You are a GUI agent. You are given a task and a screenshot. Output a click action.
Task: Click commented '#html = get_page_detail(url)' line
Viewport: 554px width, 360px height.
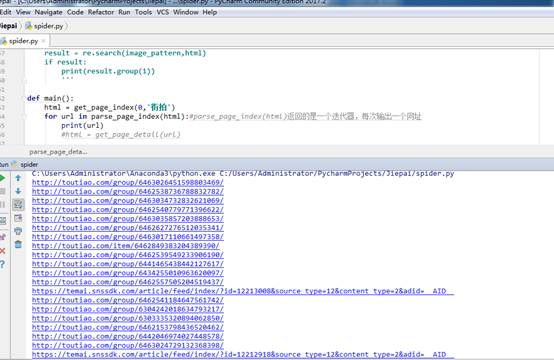click(x=121, y=135)
